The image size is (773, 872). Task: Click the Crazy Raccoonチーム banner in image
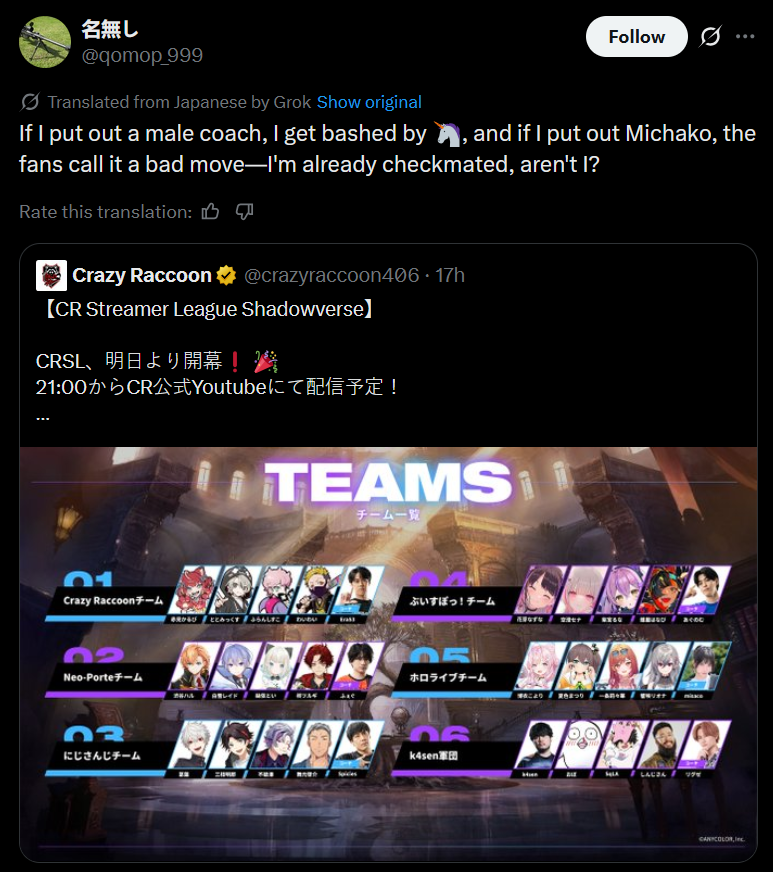point(113,601)
